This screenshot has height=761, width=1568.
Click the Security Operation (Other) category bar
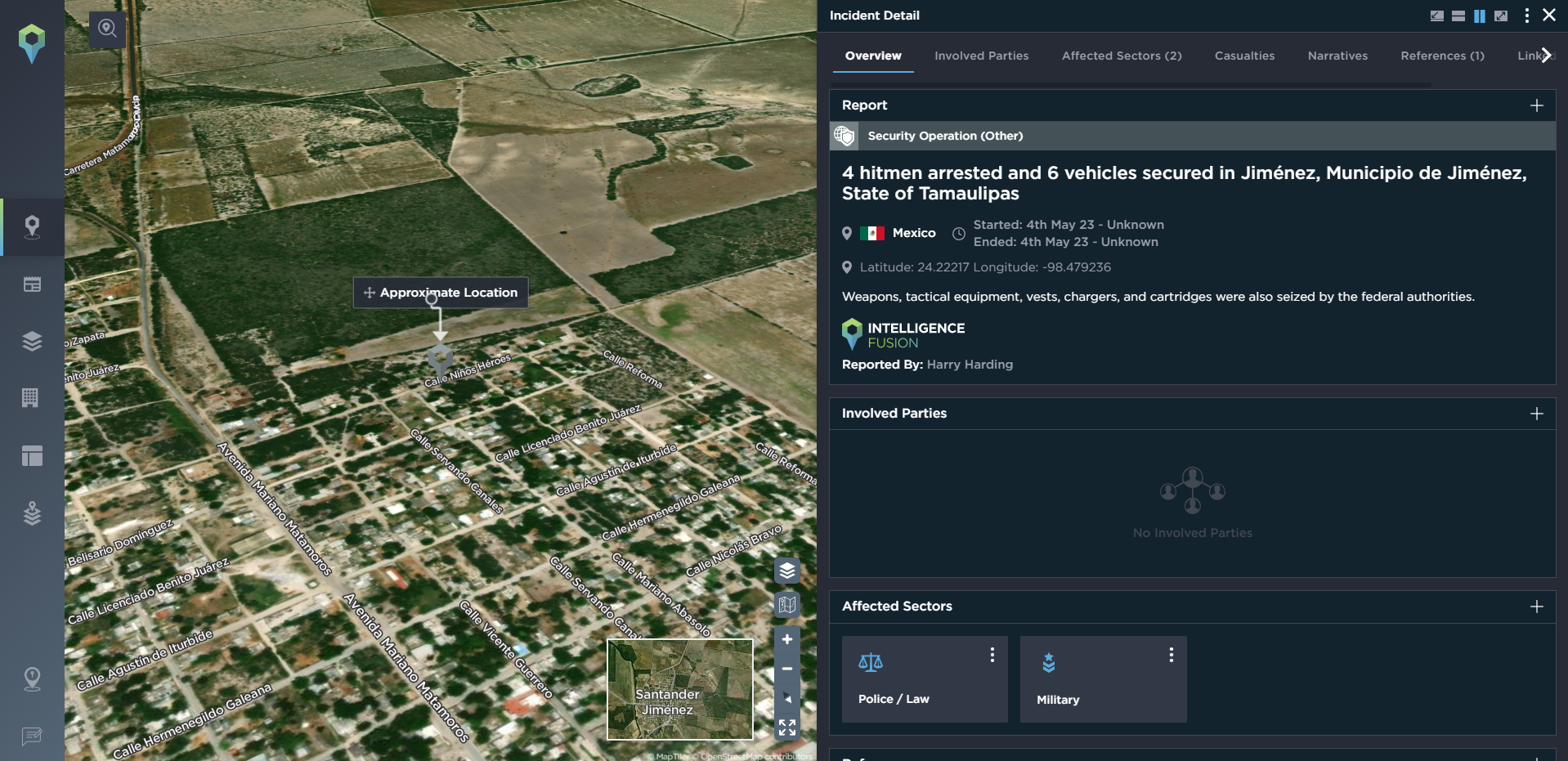1193,136
